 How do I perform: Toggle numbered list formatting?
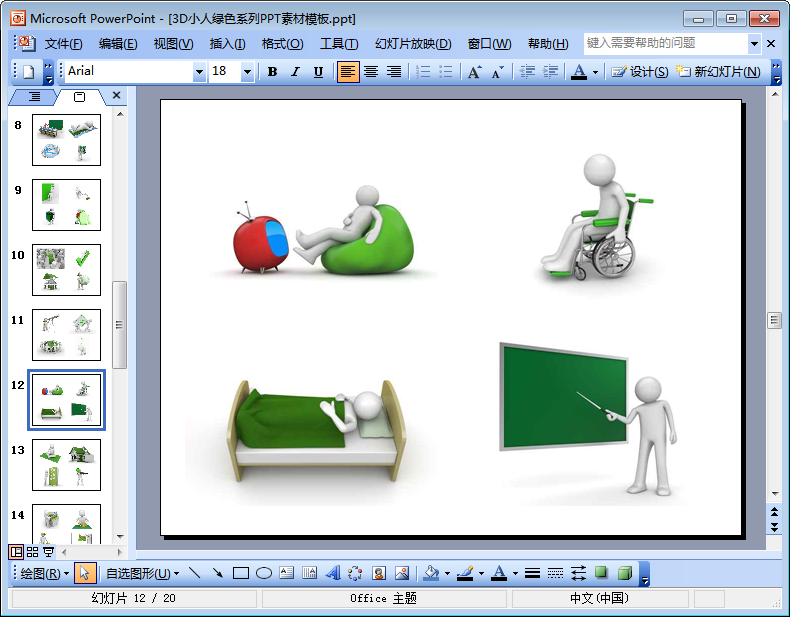(423, 72)
